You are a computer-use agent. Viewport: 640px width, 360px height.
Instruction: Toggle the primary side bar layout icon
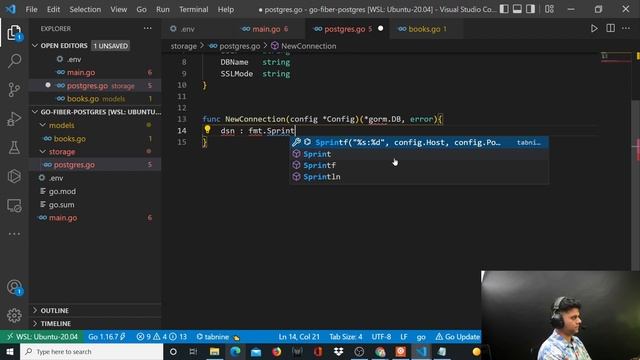pyautogui.click(x=504, y=9)
